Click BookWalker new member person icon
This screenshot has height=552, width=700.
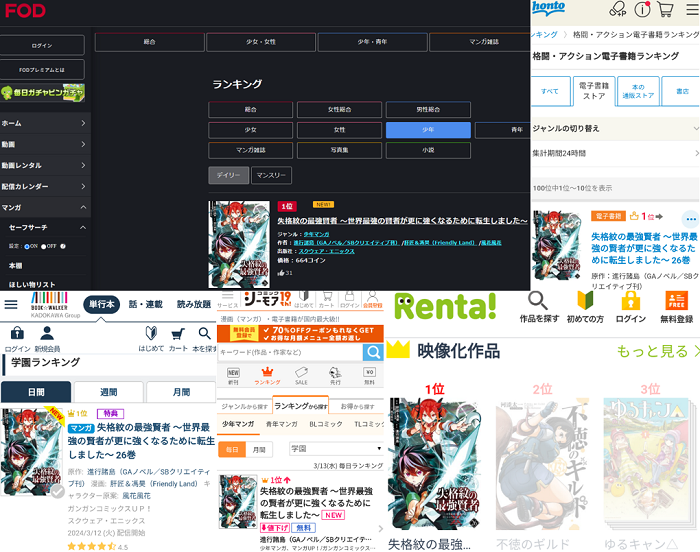tap(47, 333)
